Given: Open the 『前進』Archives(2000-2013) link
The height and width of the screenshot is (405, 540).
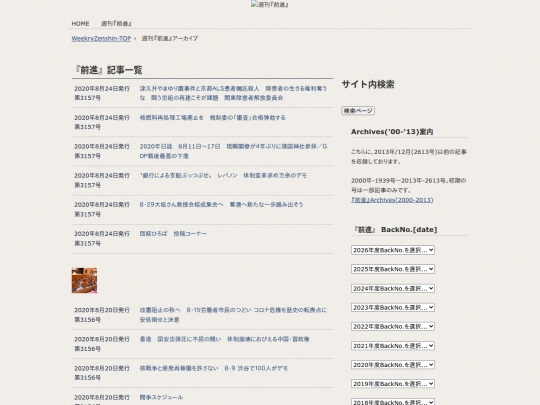Looking at the screenshot, I should point(392,200).
